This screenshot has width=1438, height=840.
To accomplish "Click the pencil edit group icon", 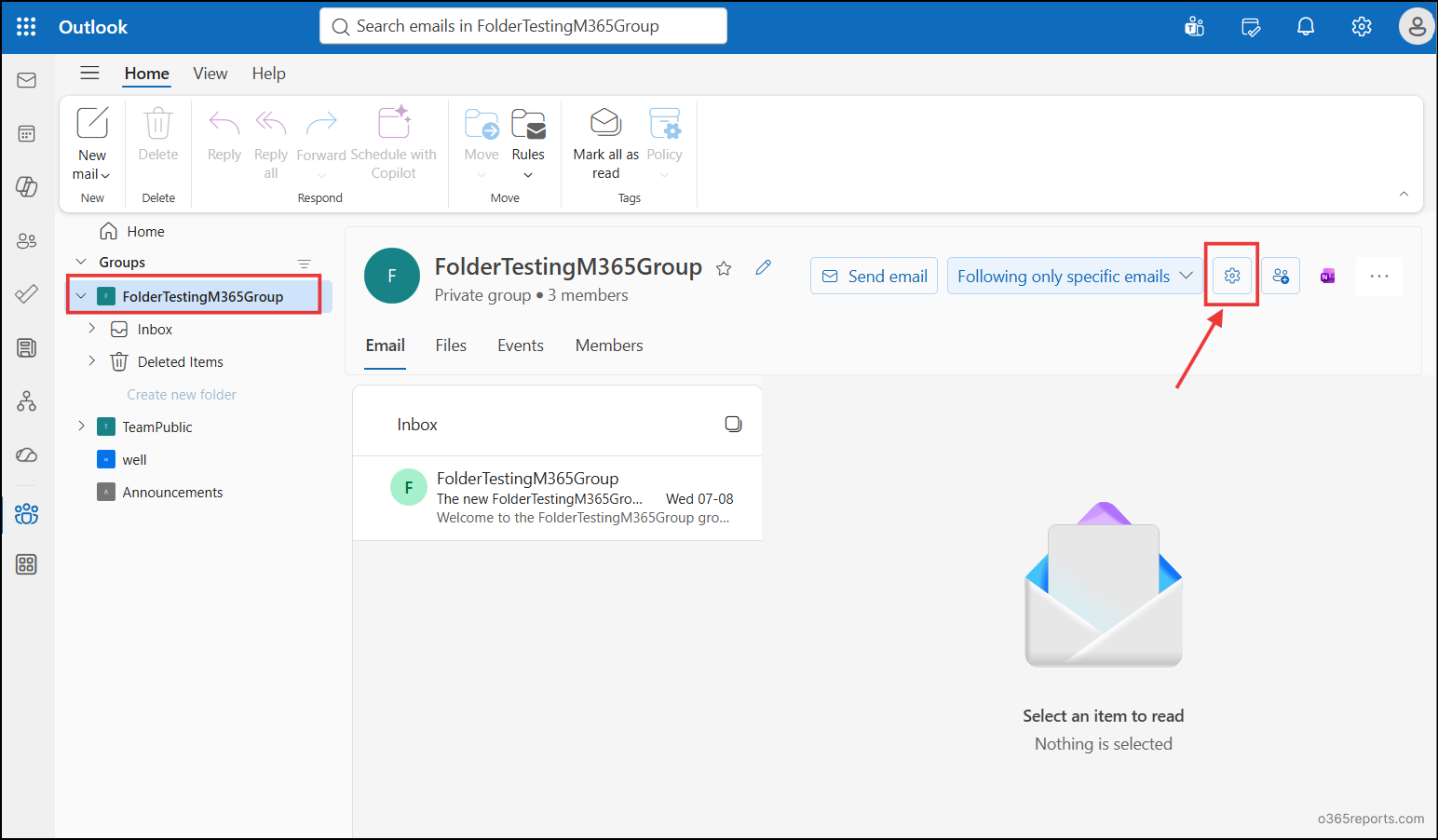I will (764, 268).
